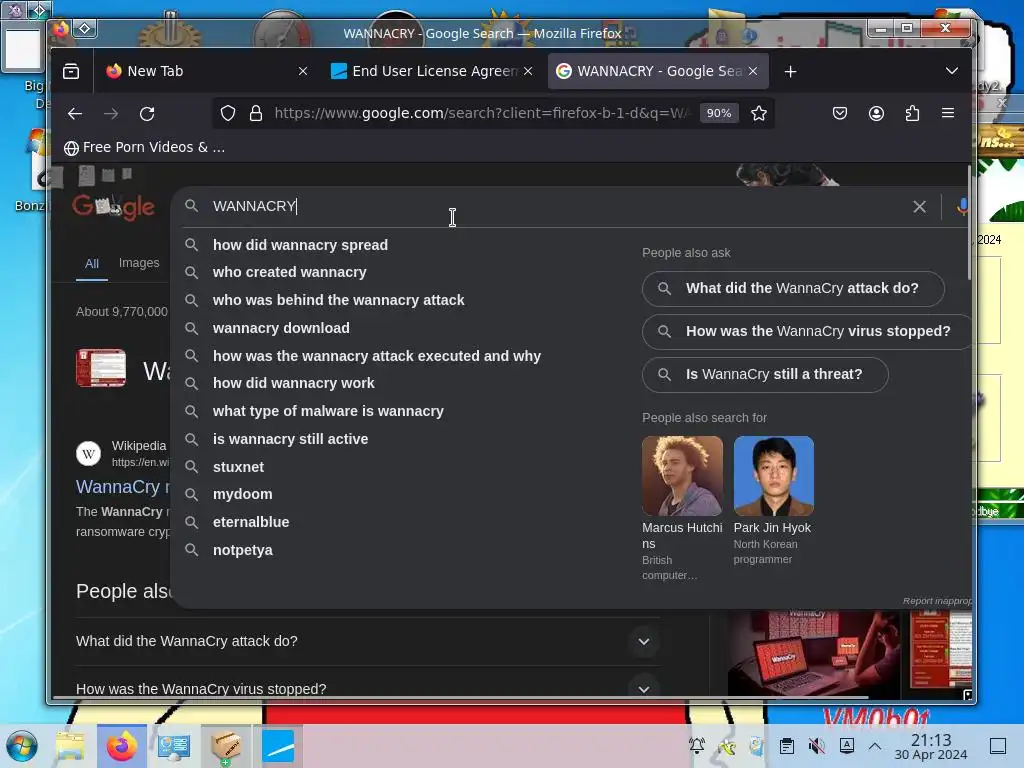This screenshot has width=1024, height=768.
Task: Save page to Pocket
Action: coord(840,114)
